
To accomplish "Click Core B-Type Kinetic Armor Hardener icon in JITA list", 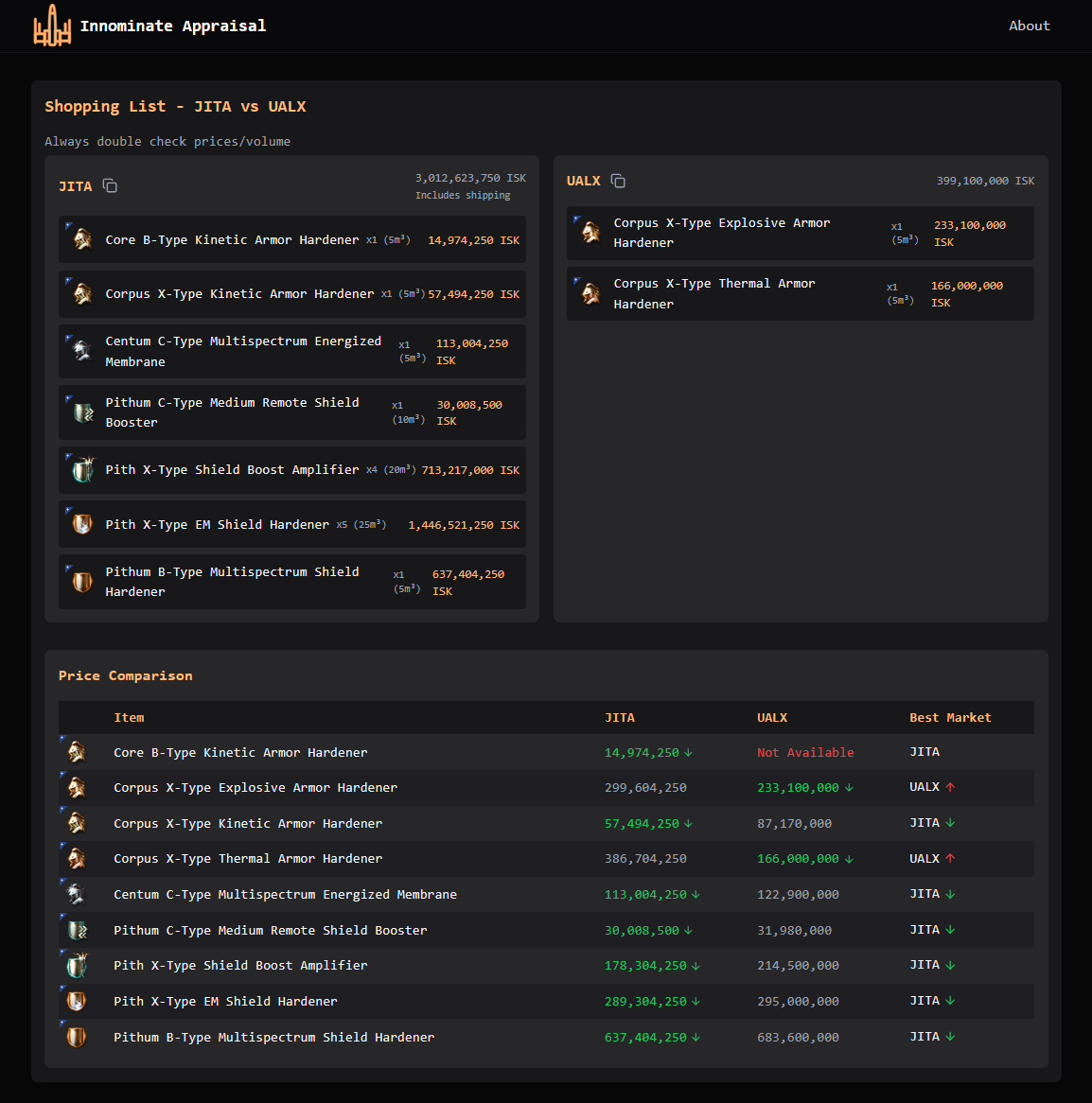I will [x=82, y=239].
